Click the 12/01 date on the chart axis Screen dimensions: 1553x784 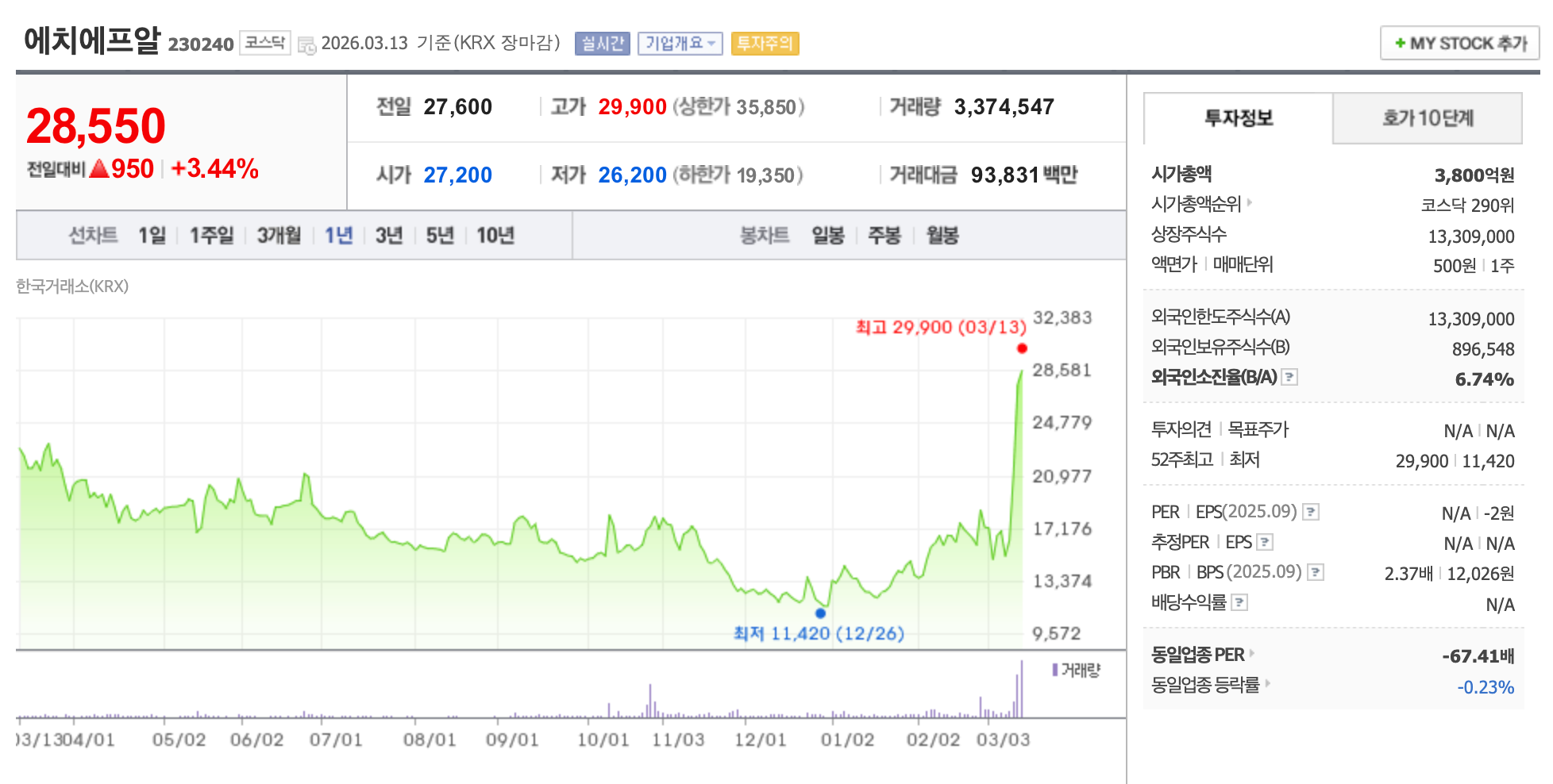click(760, 740)
